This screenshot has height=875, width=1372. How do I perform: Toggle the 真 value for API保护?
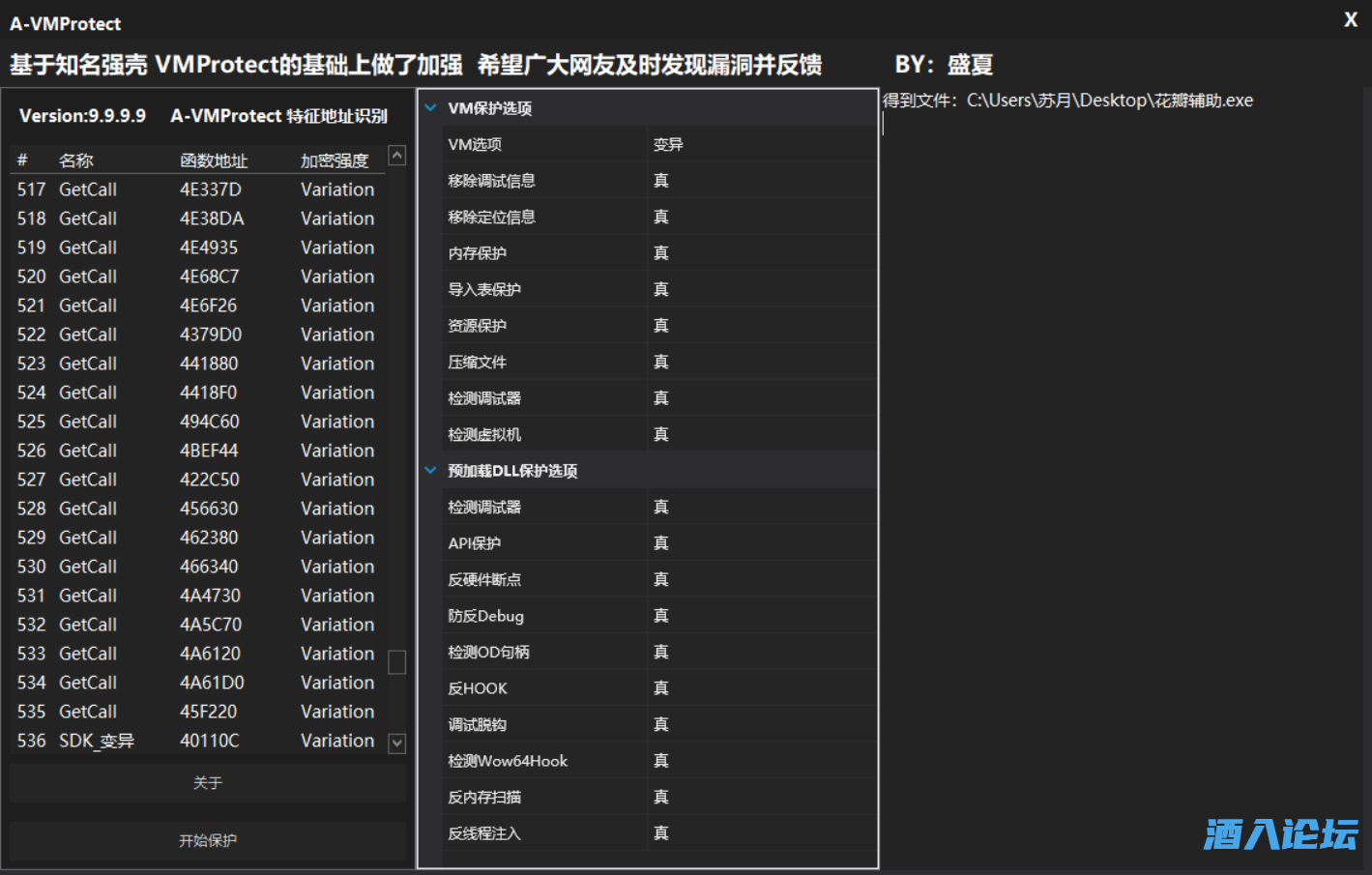[x=762, y=543]
